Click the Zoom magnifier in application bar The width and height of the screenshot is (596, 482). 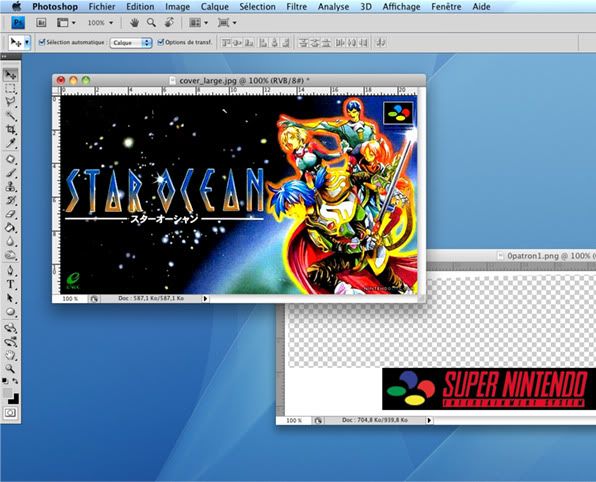click(x=151, y=23)
